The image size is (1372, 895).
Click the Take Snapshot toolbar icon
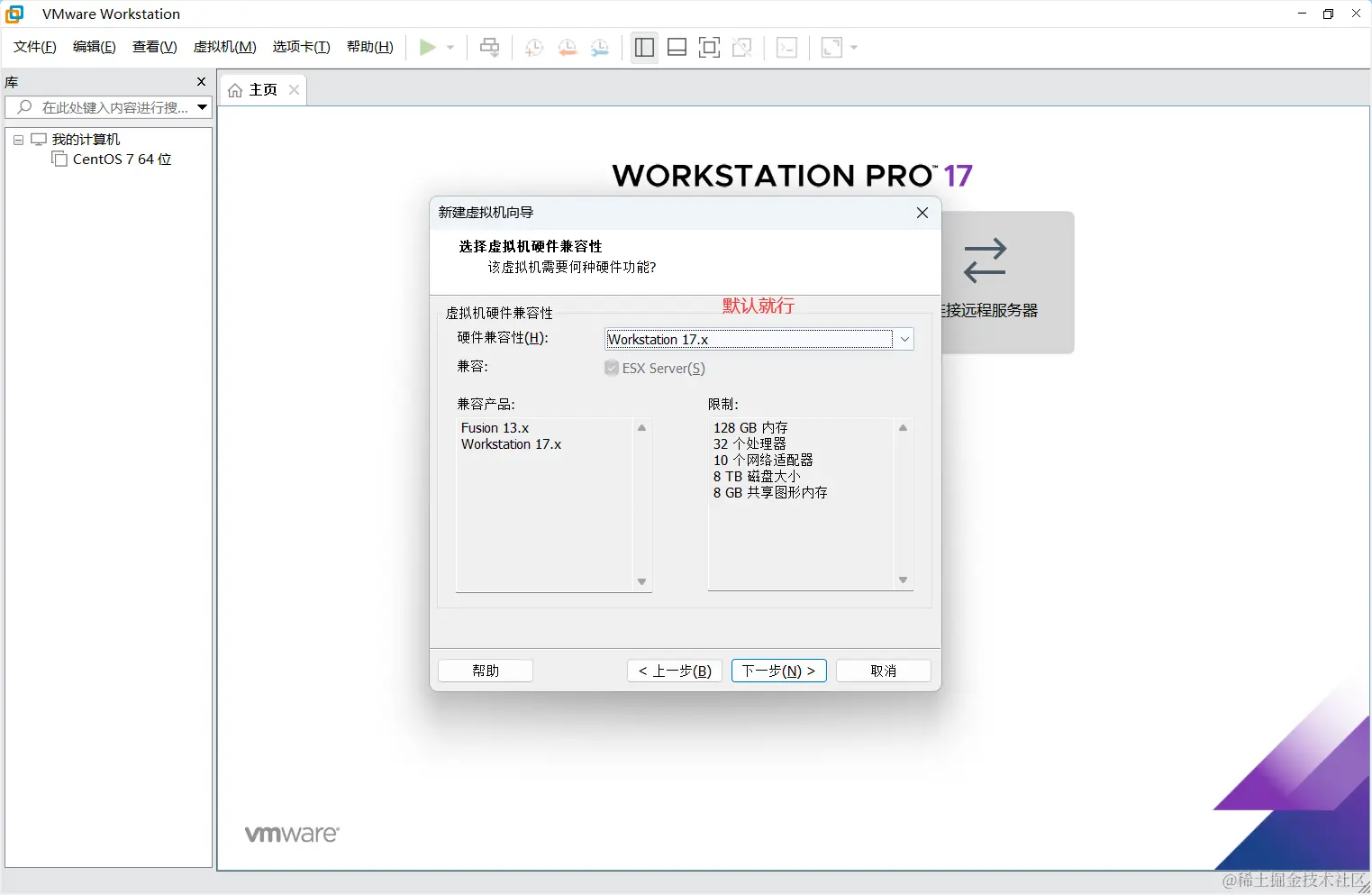pyautogui.click(x=534, y=48)
